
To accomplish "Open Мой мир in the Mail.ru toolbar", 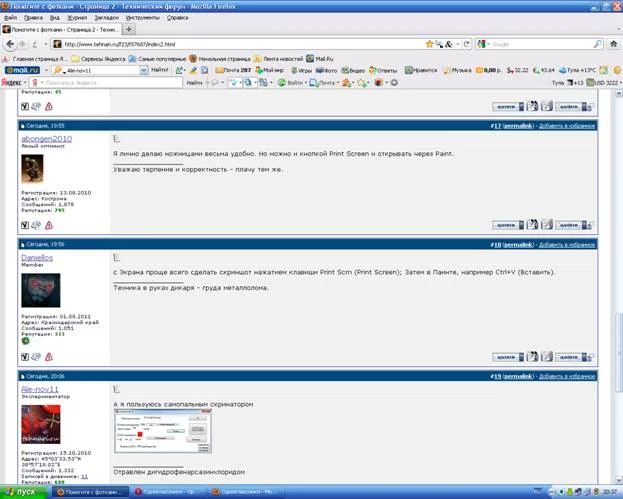I will (270, 70).
